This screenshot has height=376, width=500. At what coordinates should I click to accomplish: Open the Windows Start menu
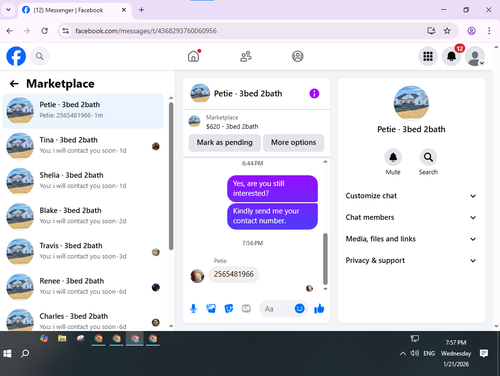(7, 354)
